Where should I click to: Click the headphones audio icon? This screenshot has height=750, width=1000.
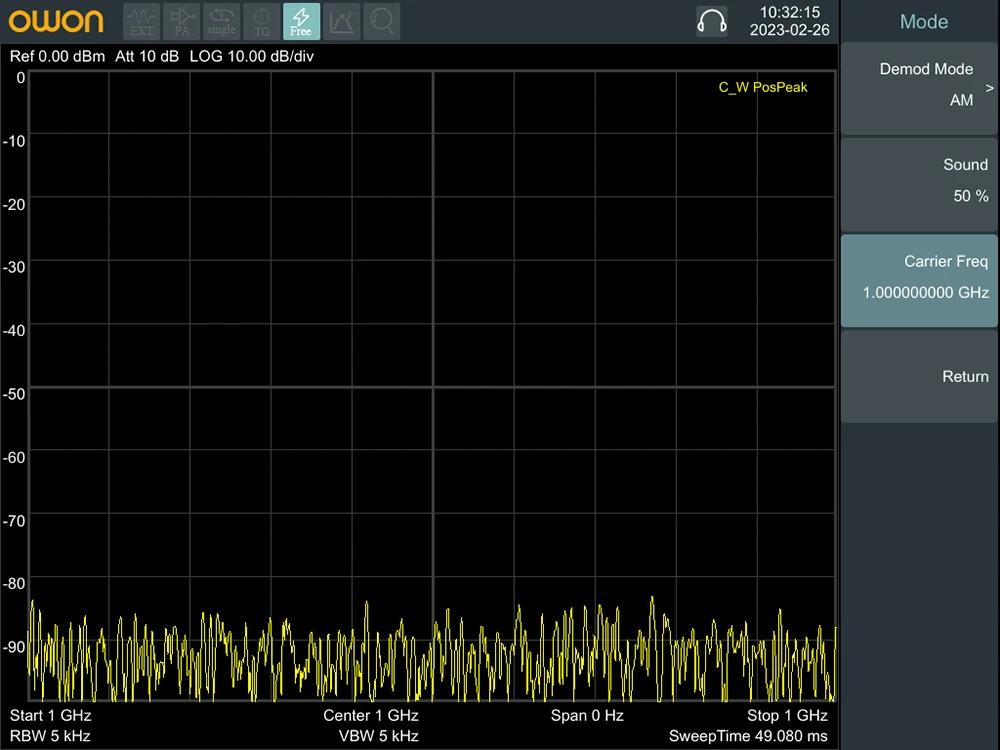pos(712,21)
